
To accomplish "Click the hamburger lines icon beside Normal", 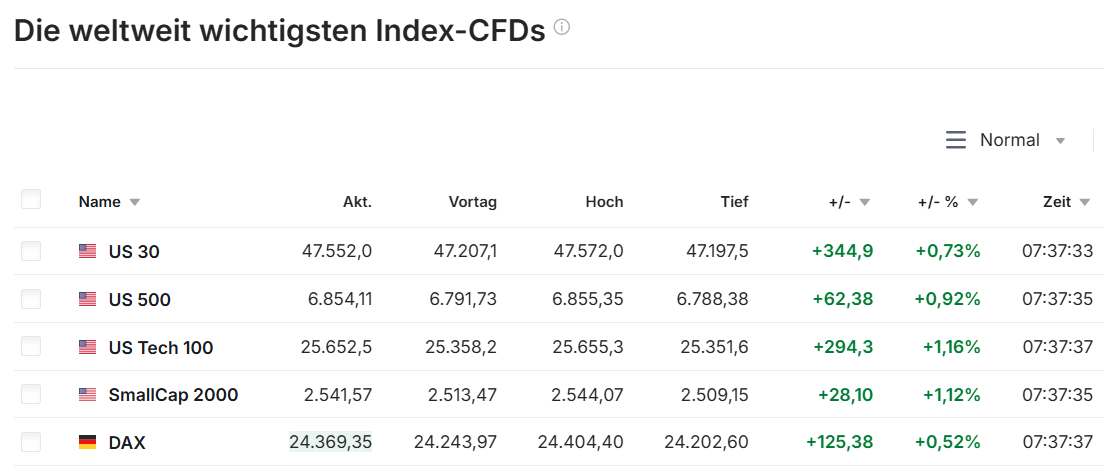I will click(x=956, y=140).
